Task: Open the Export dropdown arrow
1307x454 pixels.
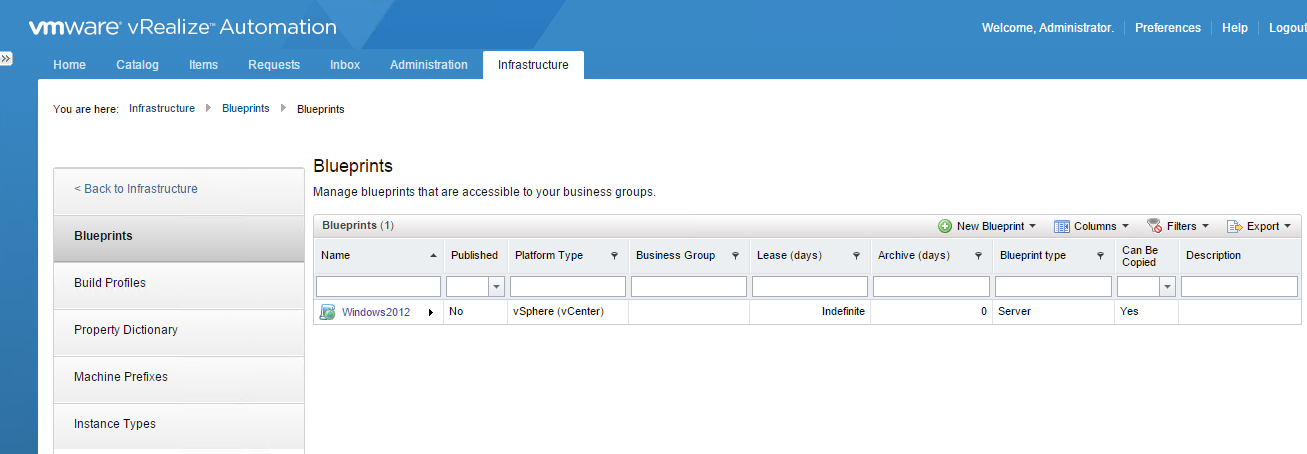Action: click(x=1288, y=226)
